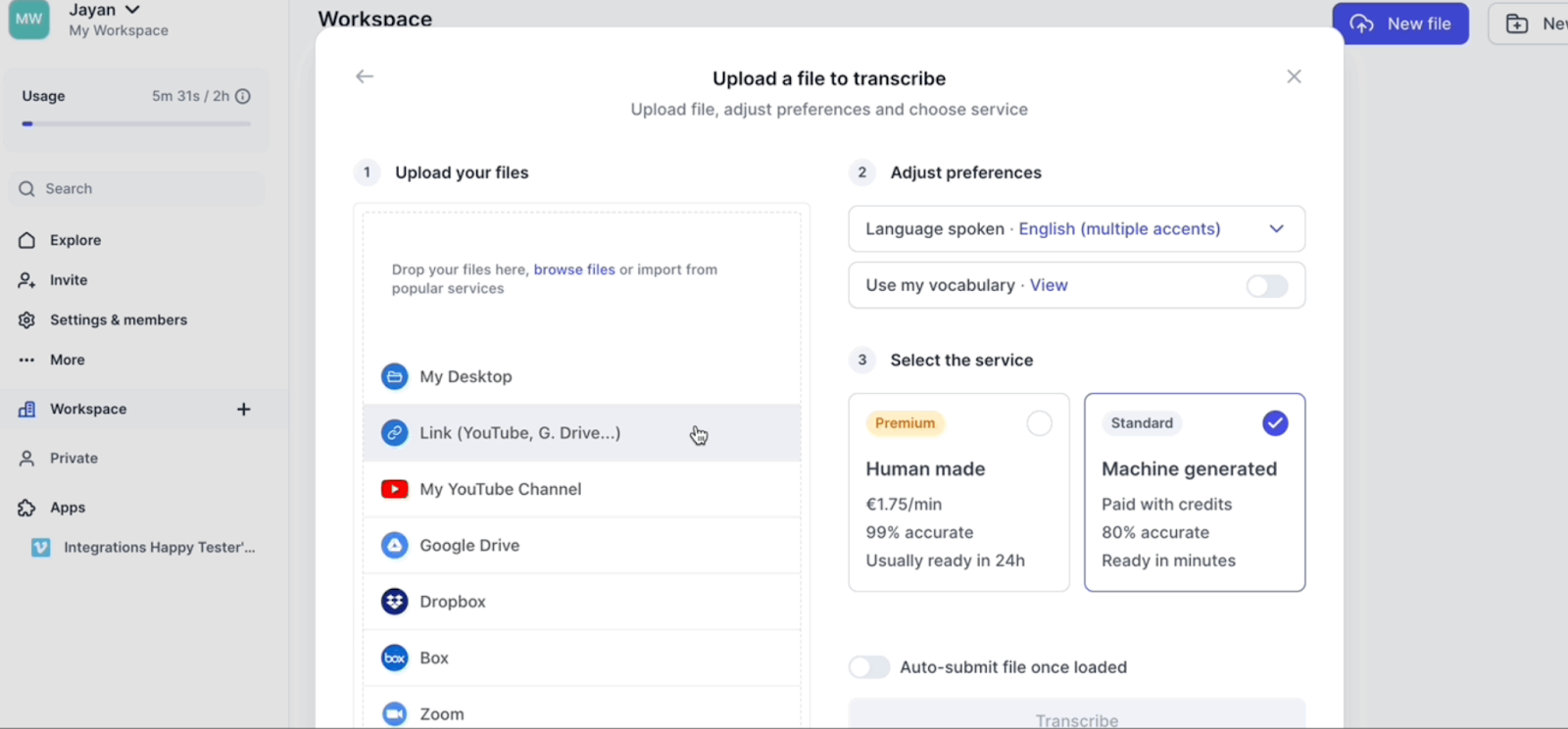Click the 'Ready in minutes' text
The image size is (1568, 729).
1168,561
